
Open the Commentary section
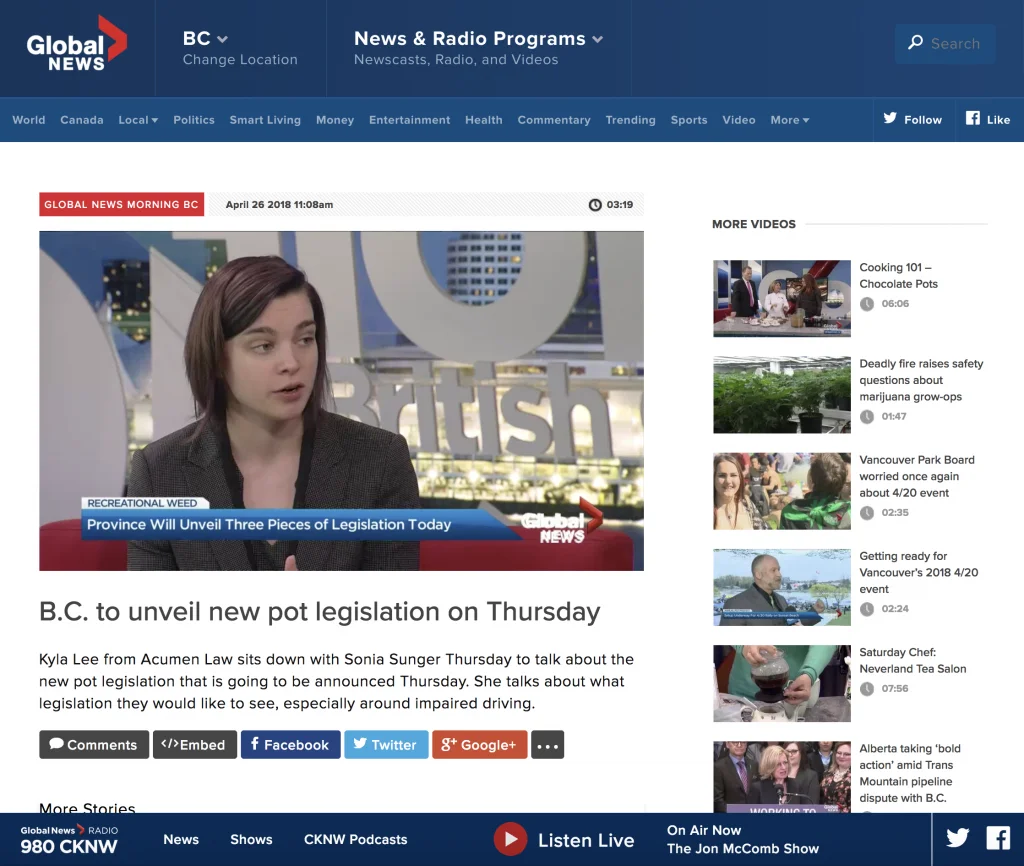point(554,120)
